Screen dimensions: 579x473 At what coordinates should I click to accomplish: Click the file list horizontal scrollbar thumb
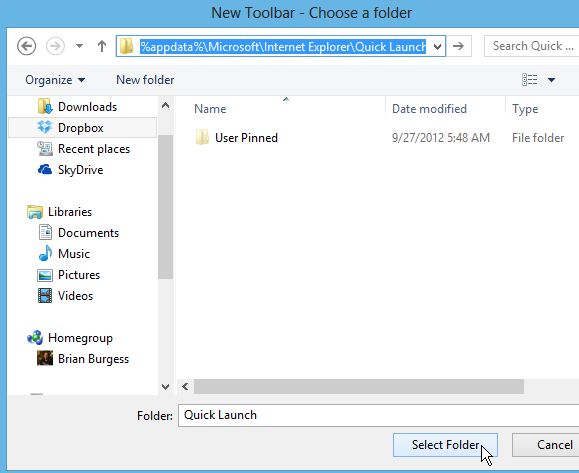(x=359, y=387)
